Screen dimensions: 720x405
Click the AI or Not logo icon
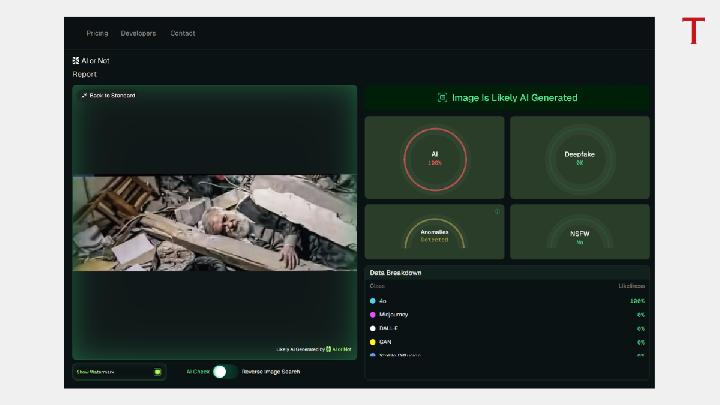click(76, 61)
